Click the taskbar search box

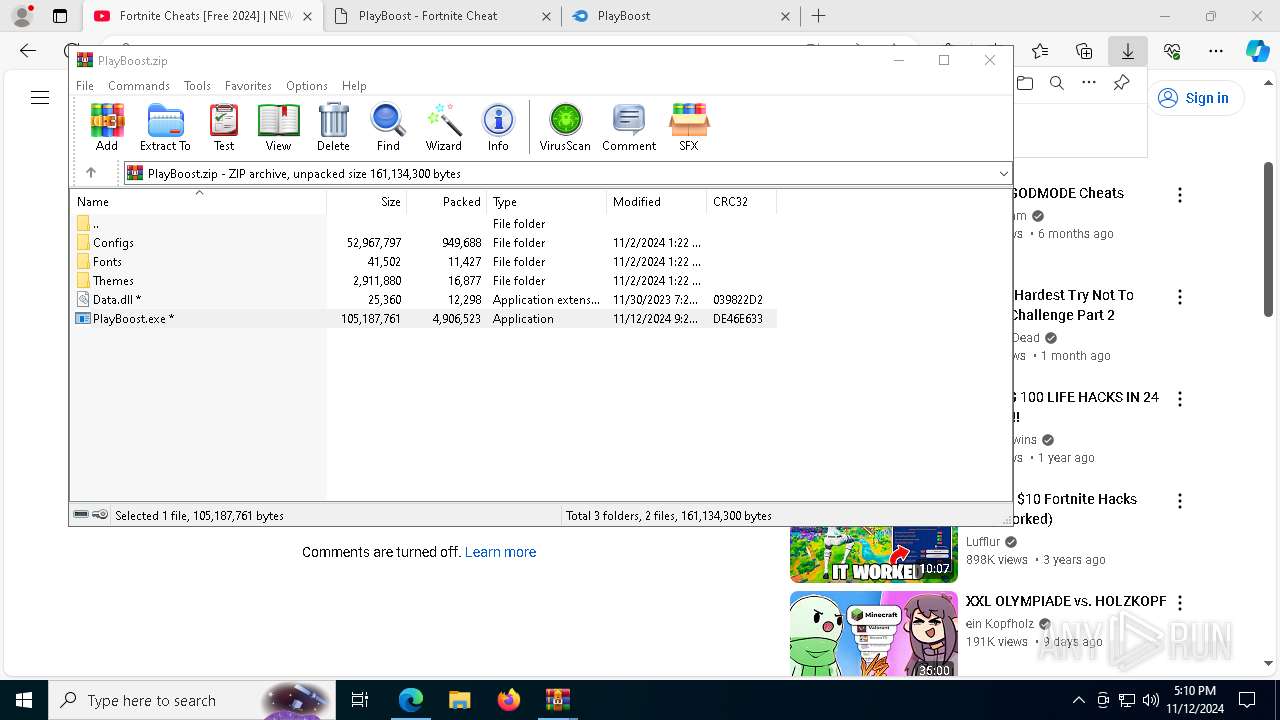tap(191, 700)
